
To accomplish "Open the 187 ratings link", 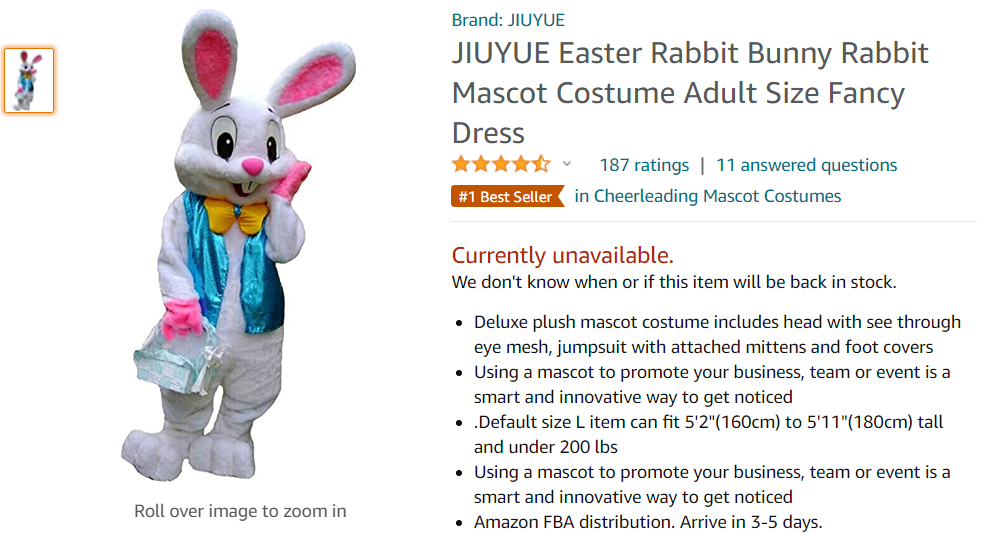I will 644,165.
